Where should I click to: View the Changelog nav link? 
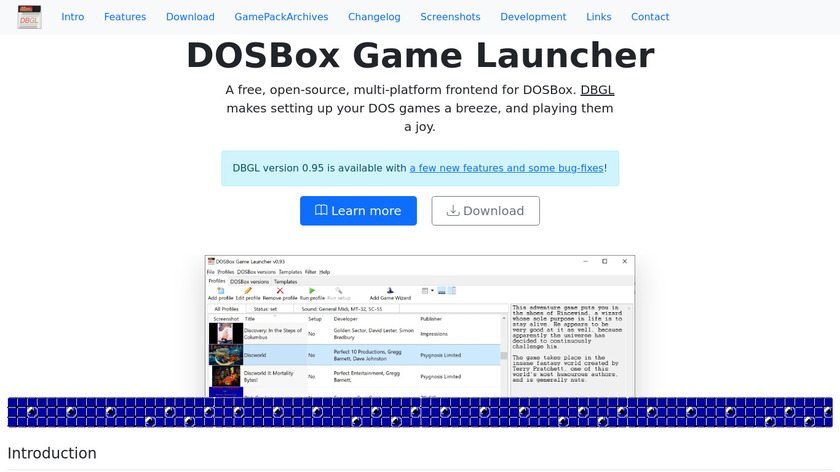374,17
